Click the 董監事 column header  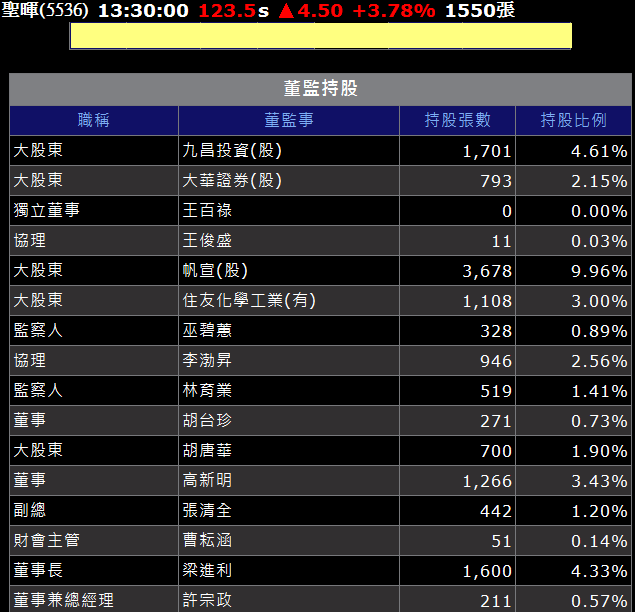point(289,120)
